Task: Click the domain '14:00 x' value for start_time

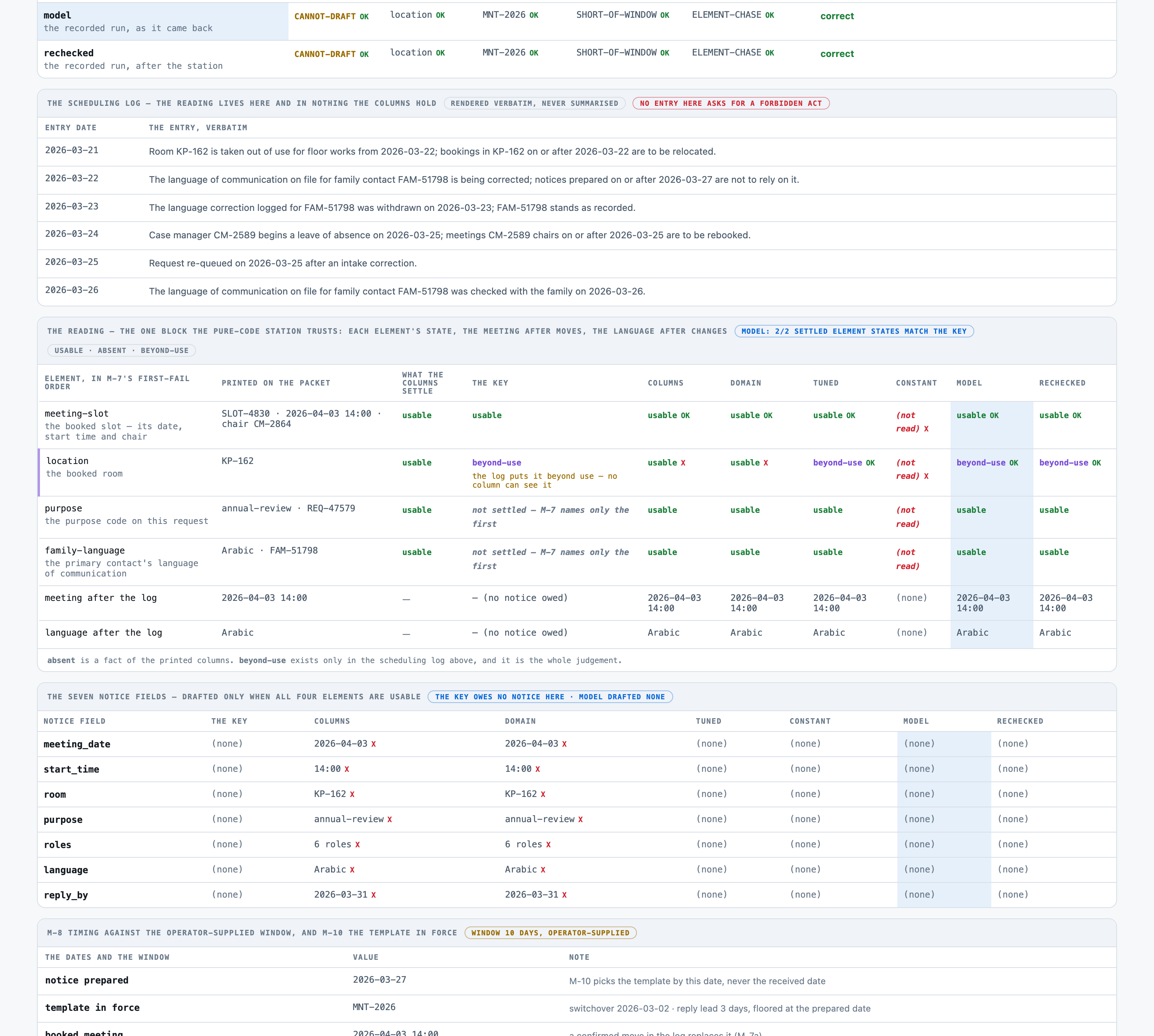Action: (522, 769)
